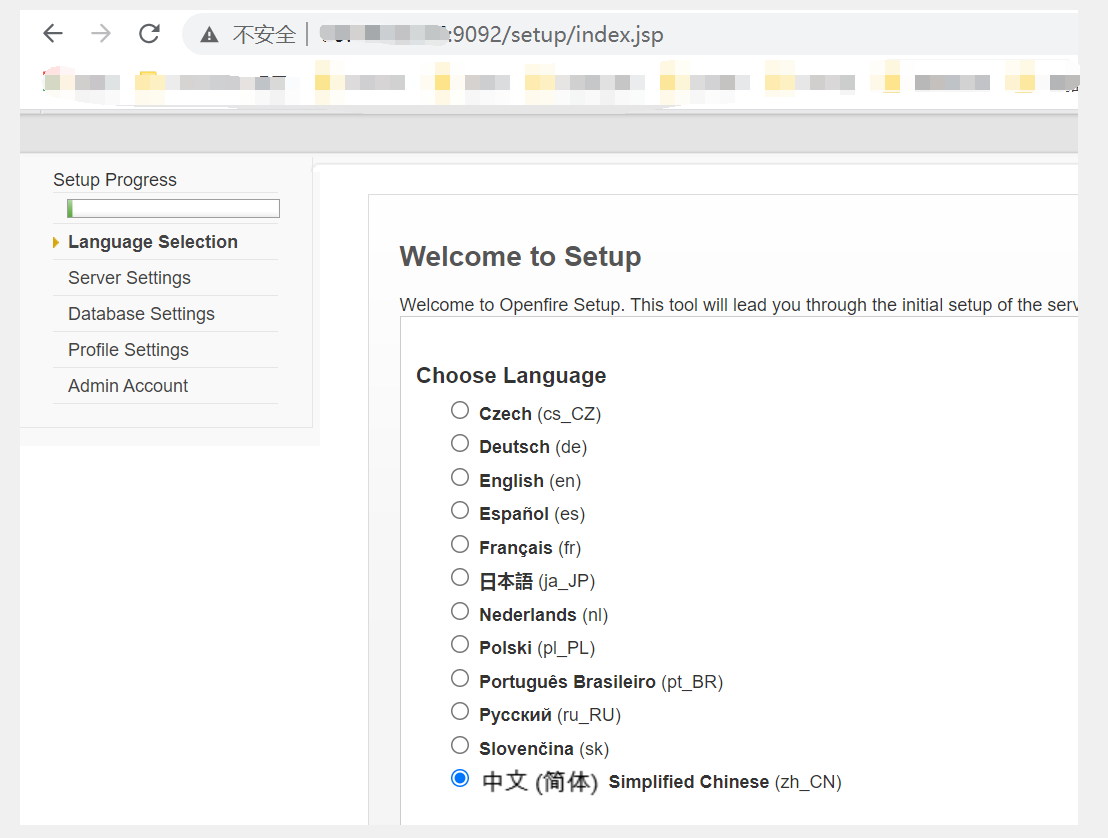Click the Choose Language heading
Image resolution: width=1108 pixels, height=838 pixels.
tap(511, 375)
